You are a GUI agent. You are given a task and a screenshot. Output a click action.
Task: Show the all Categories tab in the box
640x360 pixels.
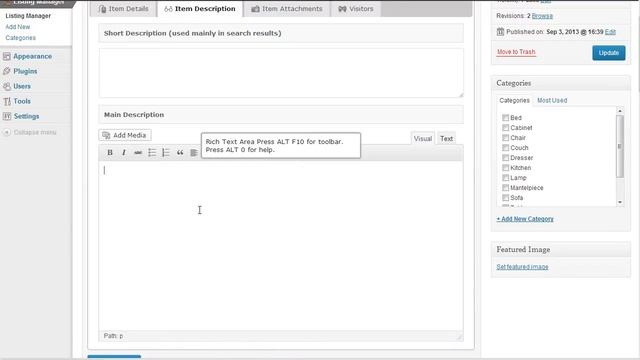click(514, 100)
